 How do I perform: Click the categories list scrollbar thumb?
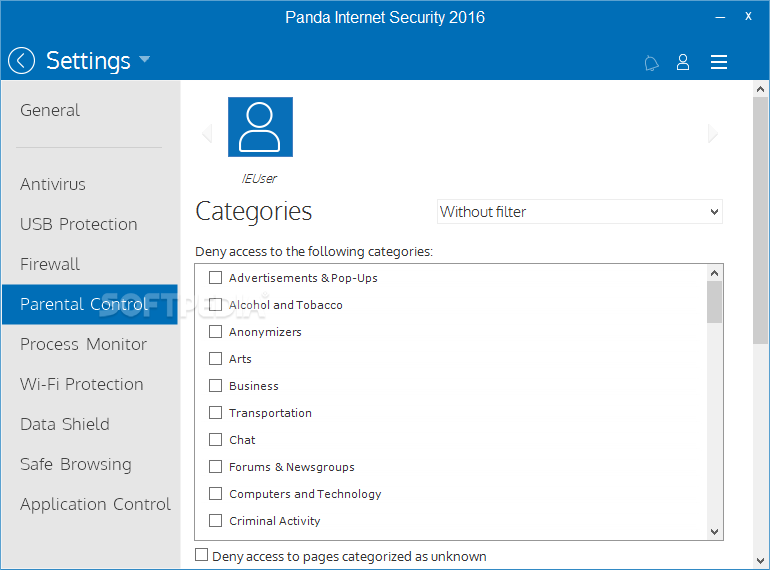(x=715, y=302)
